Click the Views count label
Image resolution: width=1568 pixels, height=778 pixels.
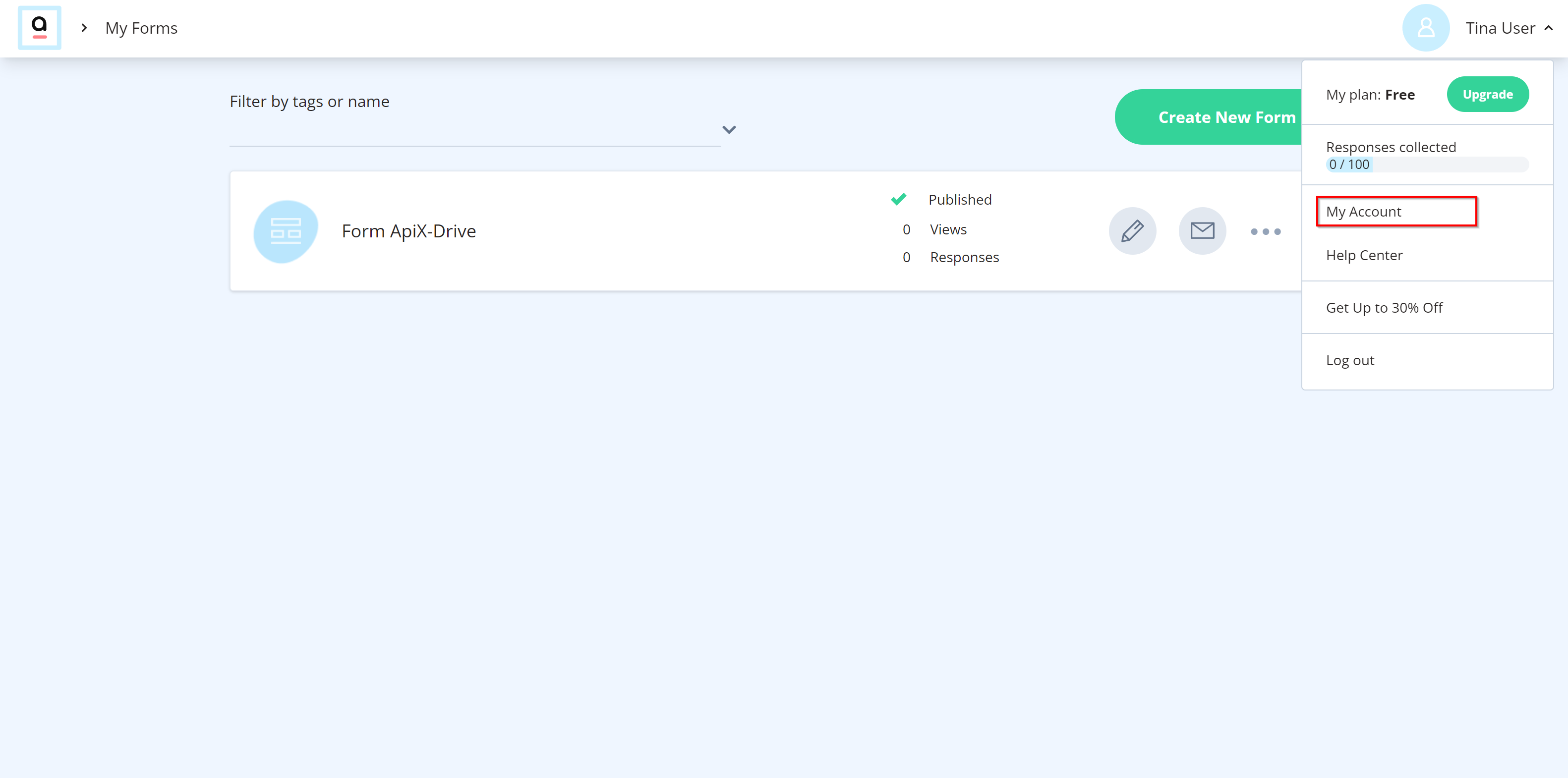tap(948, 229)
